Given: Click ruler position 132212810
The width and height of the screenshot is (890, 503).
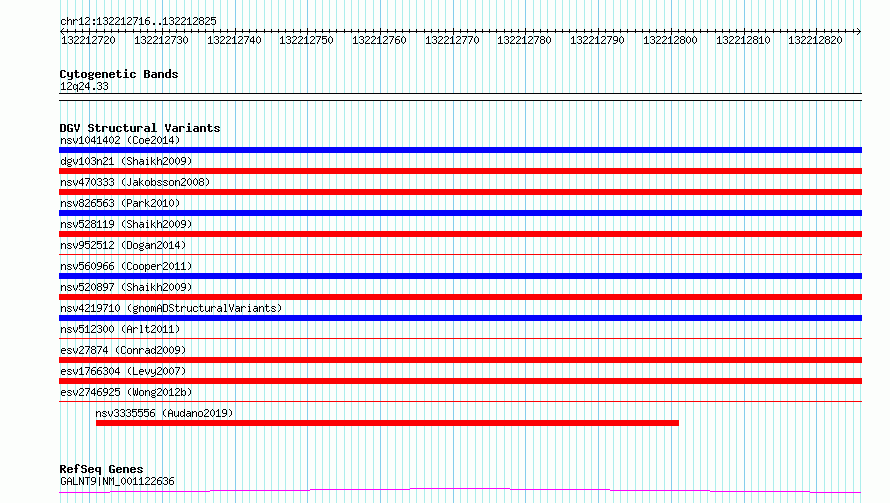Looking at the screenshot, I should point(744,40).
